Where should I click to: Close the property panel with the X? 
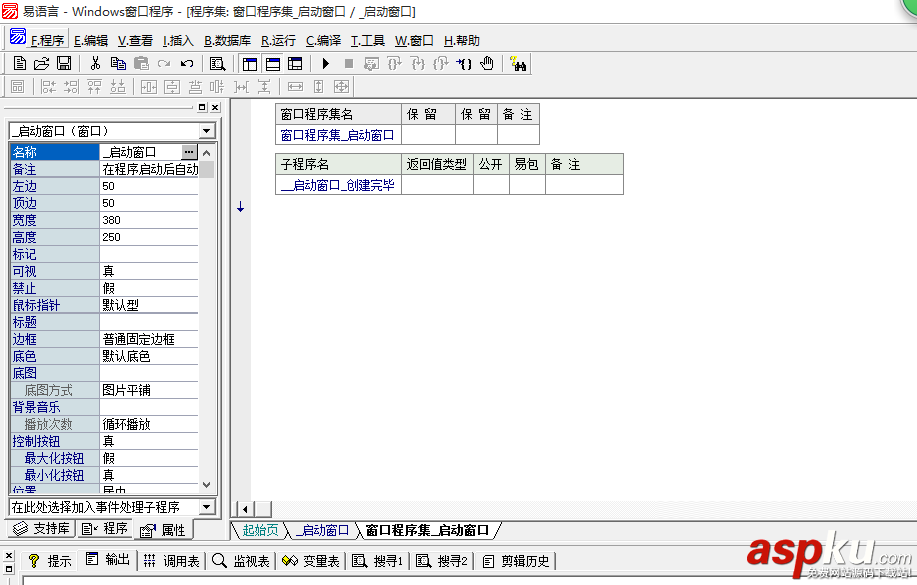[x=215, y=107]
